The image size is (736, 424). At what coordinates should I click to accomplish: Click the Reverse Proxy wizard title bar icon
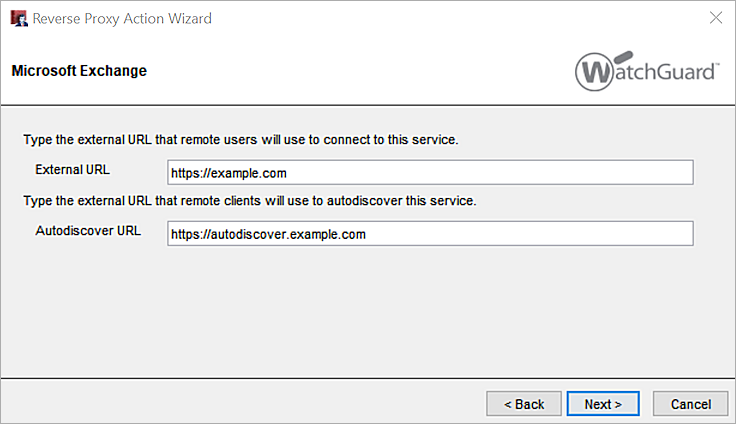coord(18,18)
